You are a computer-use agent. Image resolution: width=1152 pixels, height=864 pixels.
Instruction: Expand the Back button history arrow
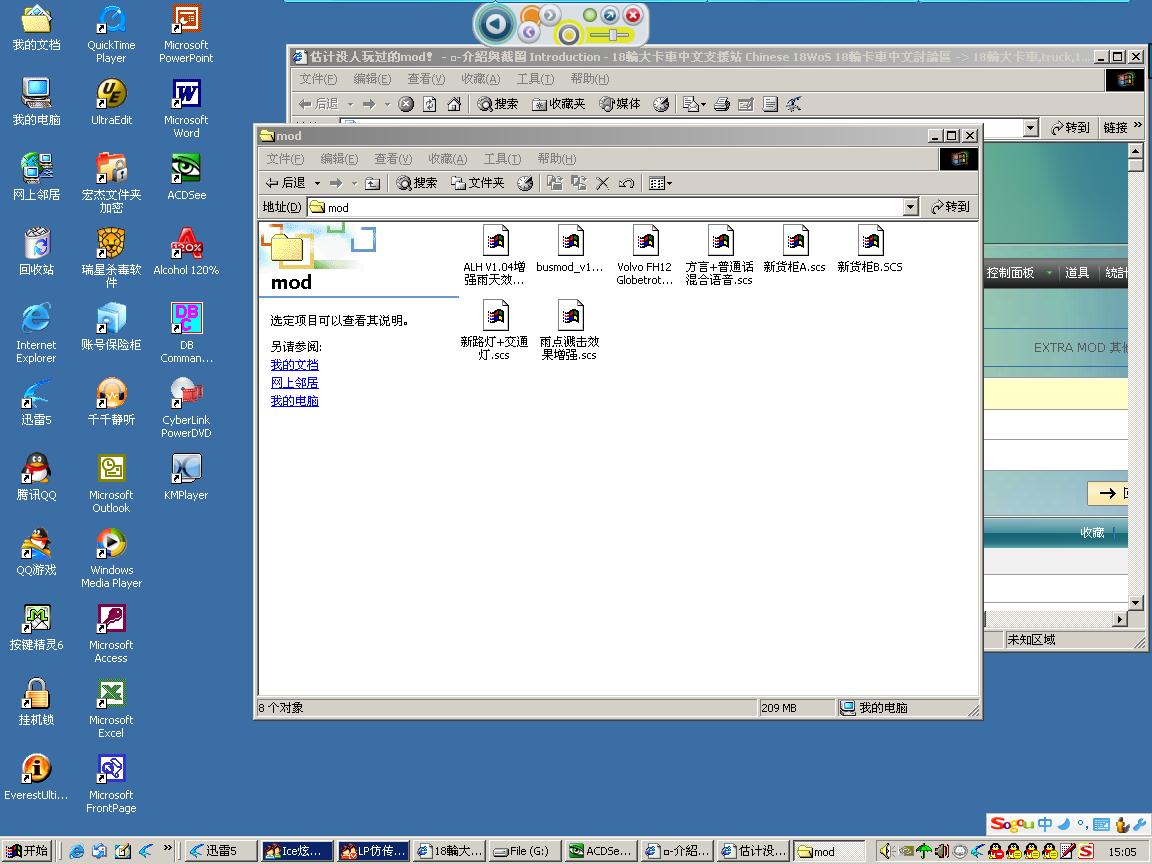(317, 183)
